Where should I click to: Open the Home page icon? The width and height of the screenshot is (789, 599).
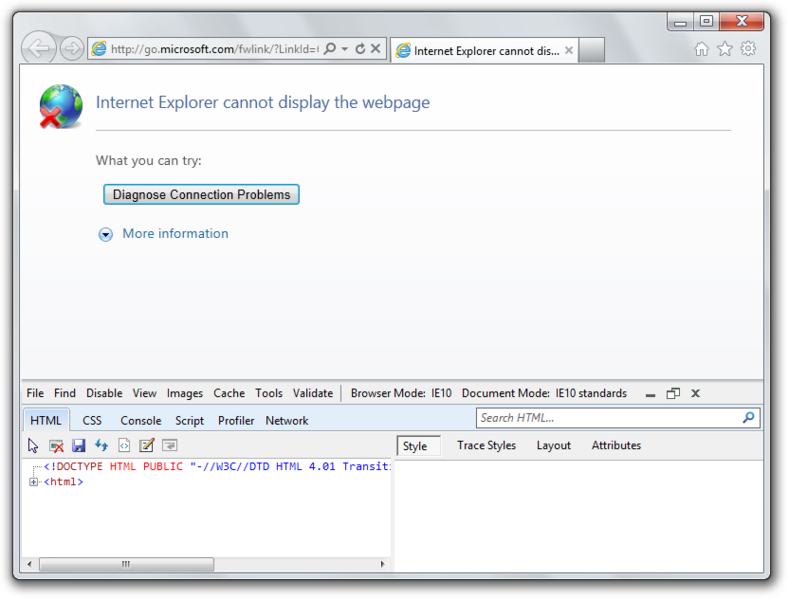click(x=701, y=49)
